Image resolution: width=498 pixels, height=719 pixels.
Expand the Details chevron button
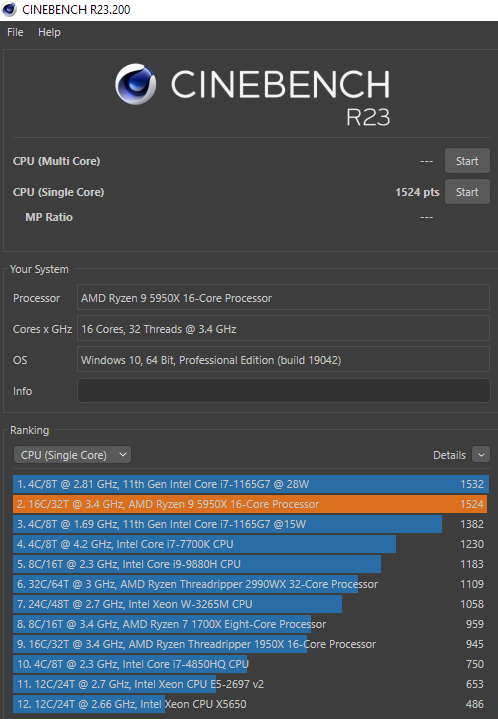(x=481, y=455)
